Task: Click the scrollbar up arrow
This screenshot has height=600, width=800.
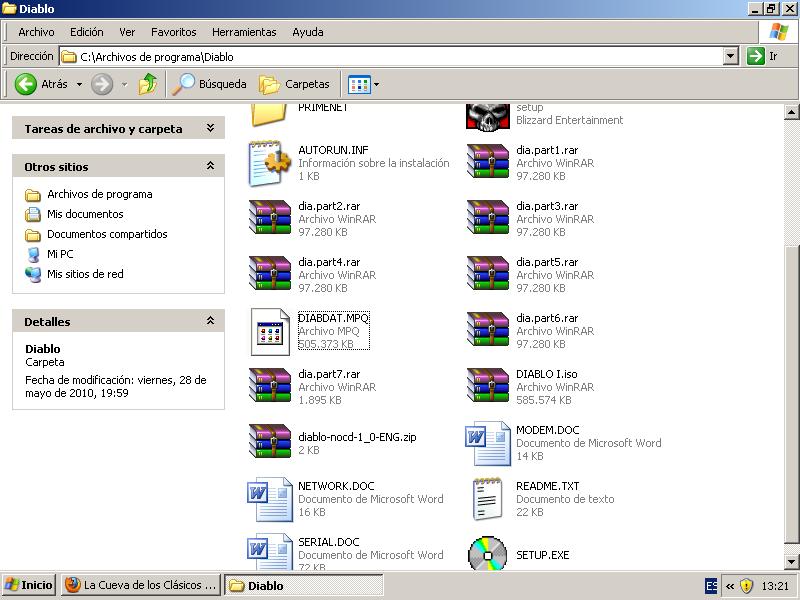Action: point(792,112)
